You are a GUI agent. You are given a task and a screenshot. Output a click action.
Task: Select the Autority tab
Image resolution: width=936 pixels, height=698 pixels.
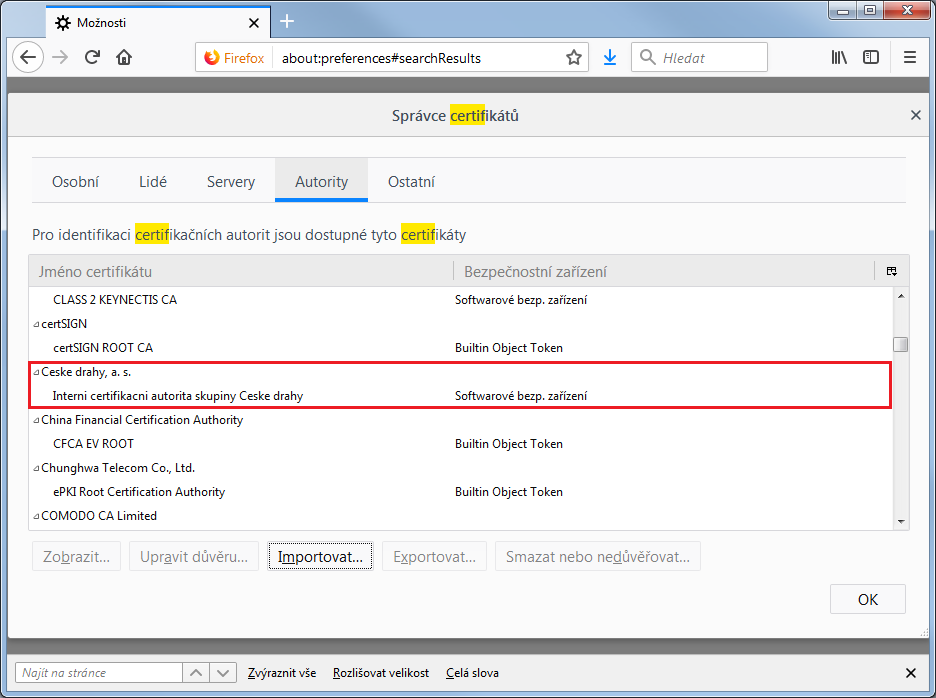coord(321,182)
